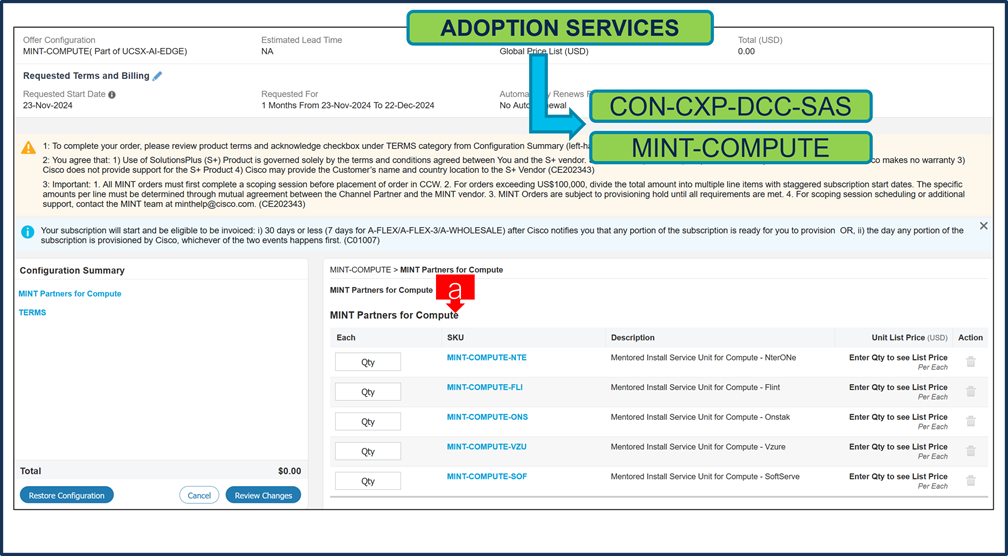
Task: Click the Configuration Summary Total $0.00 amount
Action: (x=289, y=471)
